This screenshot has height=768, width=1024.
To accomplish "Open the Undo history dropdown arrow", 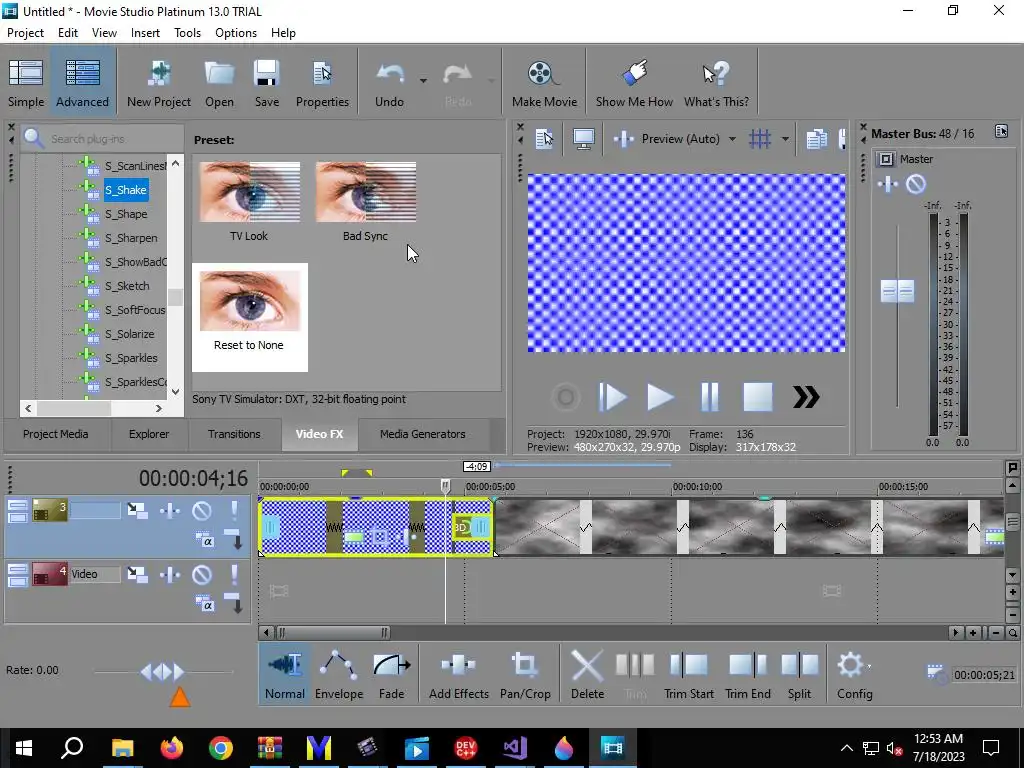I will [423, 81].
